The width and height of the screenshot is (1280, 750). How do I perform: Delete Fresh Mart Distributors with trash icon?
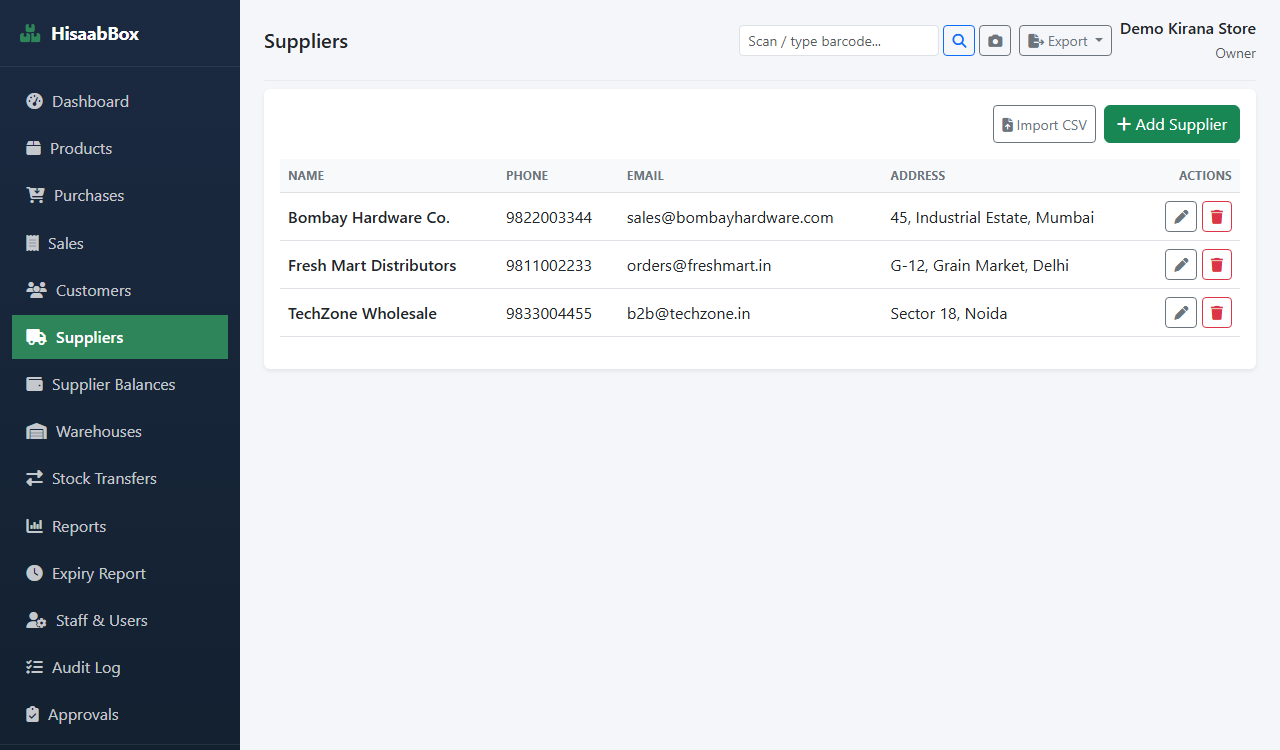click(x=1217, y=265)
